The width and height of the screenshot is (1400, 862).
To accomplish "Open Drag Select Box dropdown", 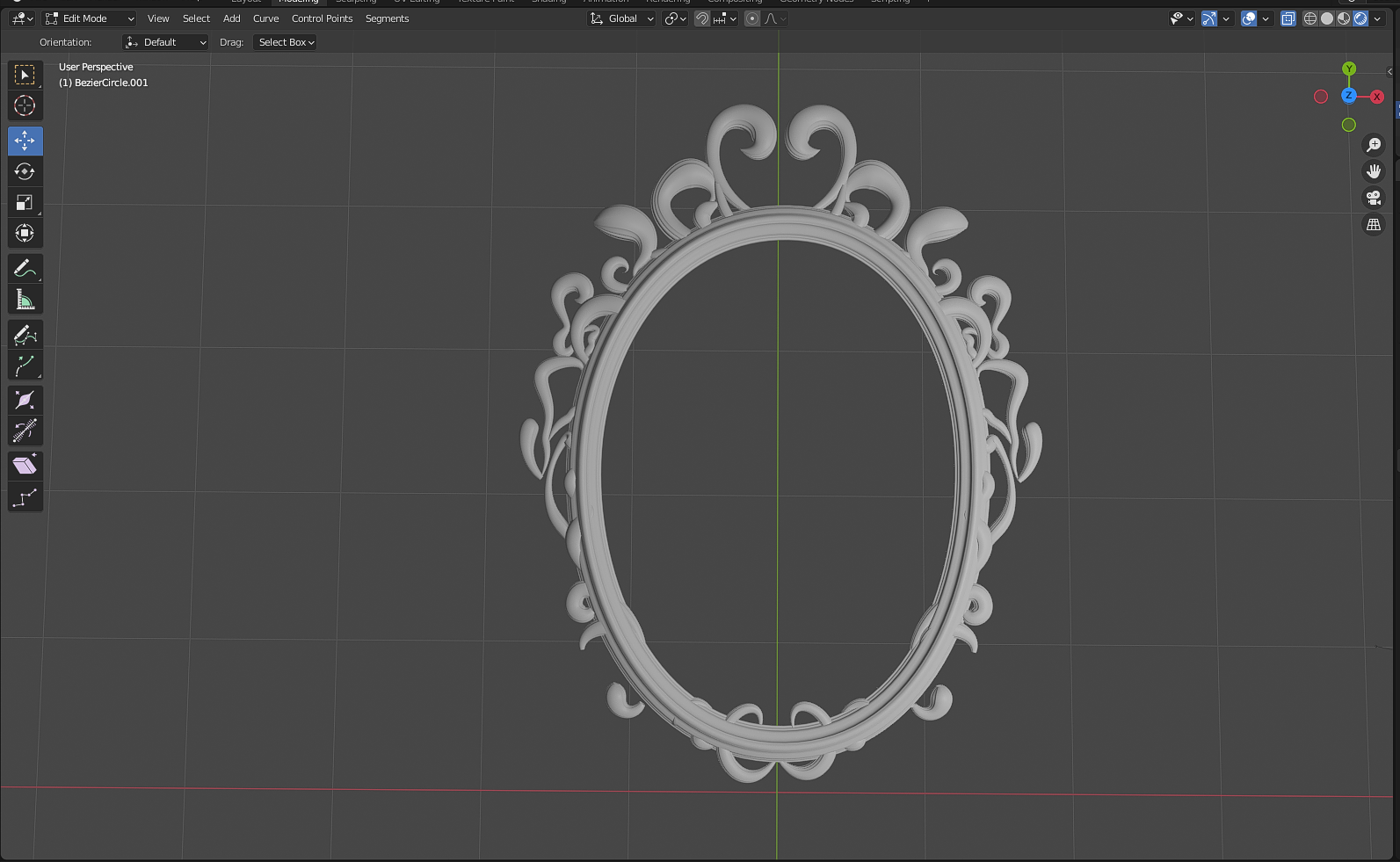I will (x=285, y=42).
